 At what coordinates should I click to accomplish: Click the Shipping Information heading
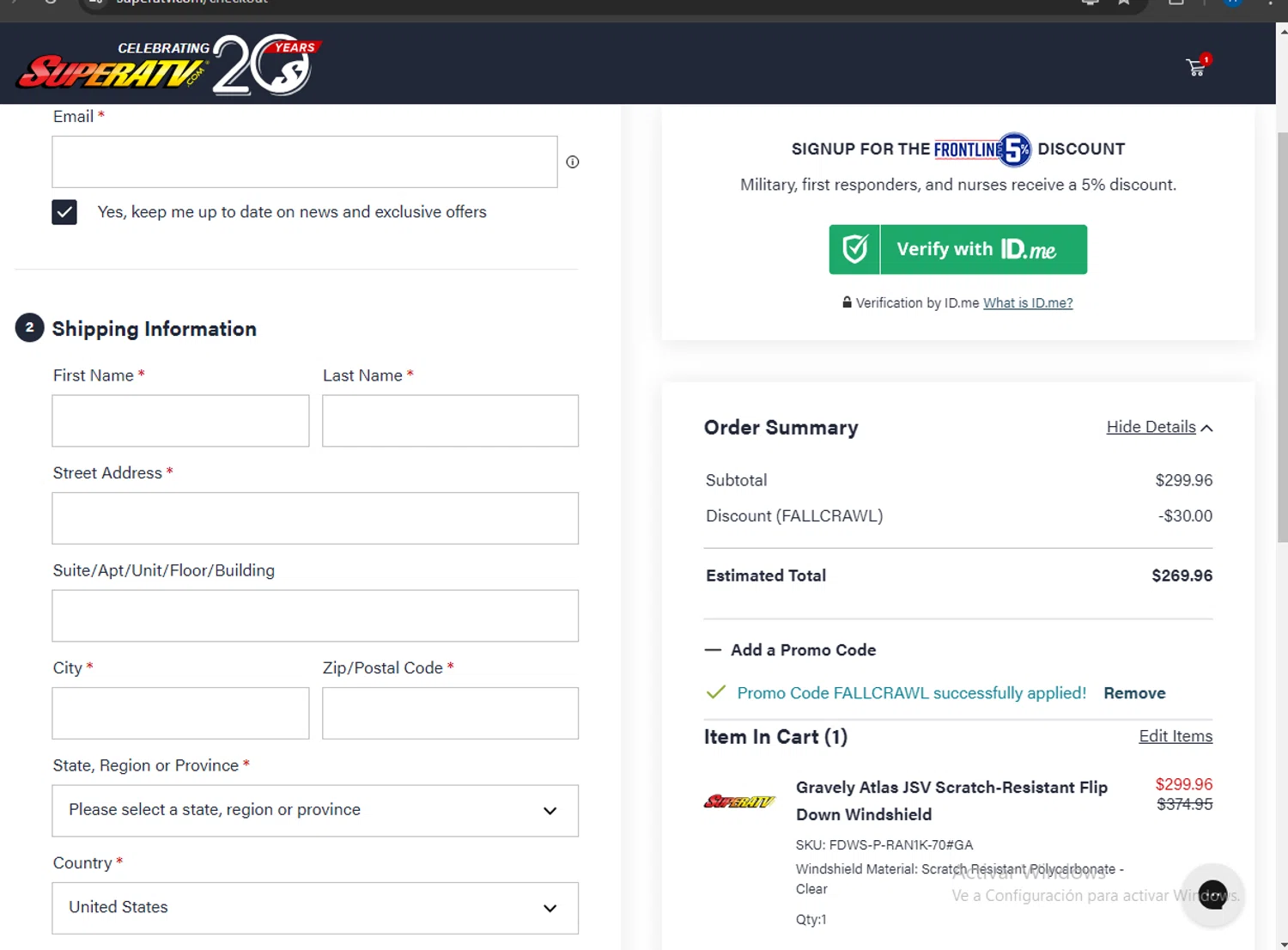(154, 329)
